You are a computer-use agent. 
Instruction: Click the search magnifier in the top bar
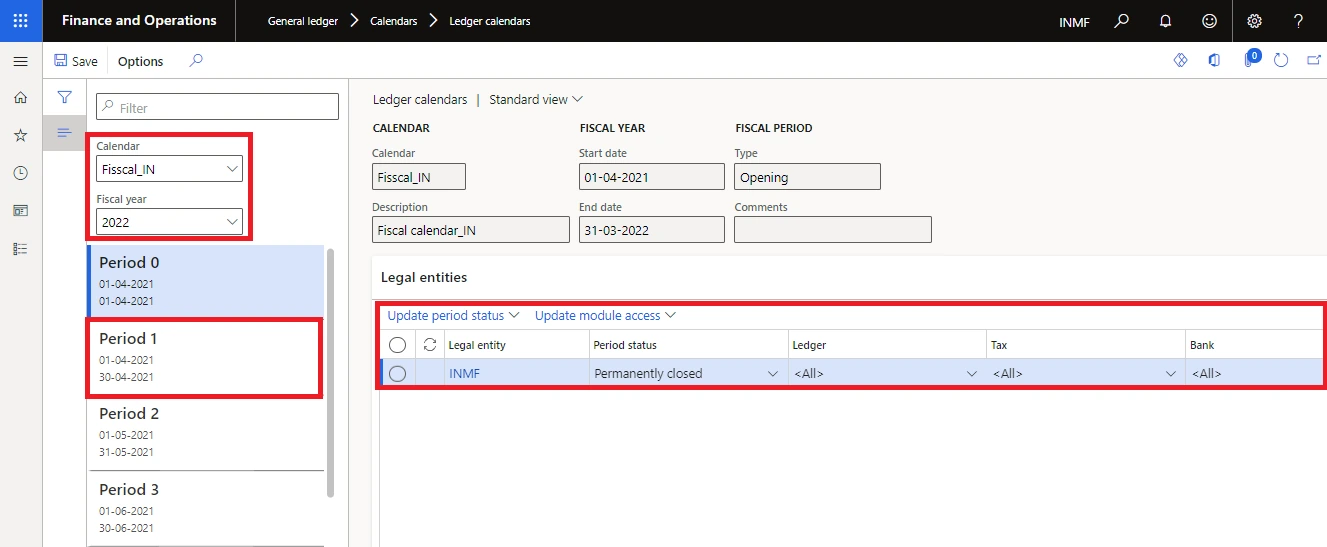click(1122, 20)
